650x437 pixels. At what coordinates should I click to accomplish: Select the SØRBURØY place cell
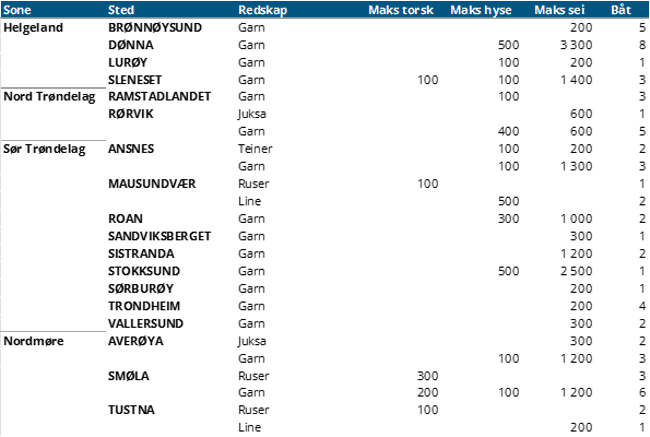[x=141, y=288]
